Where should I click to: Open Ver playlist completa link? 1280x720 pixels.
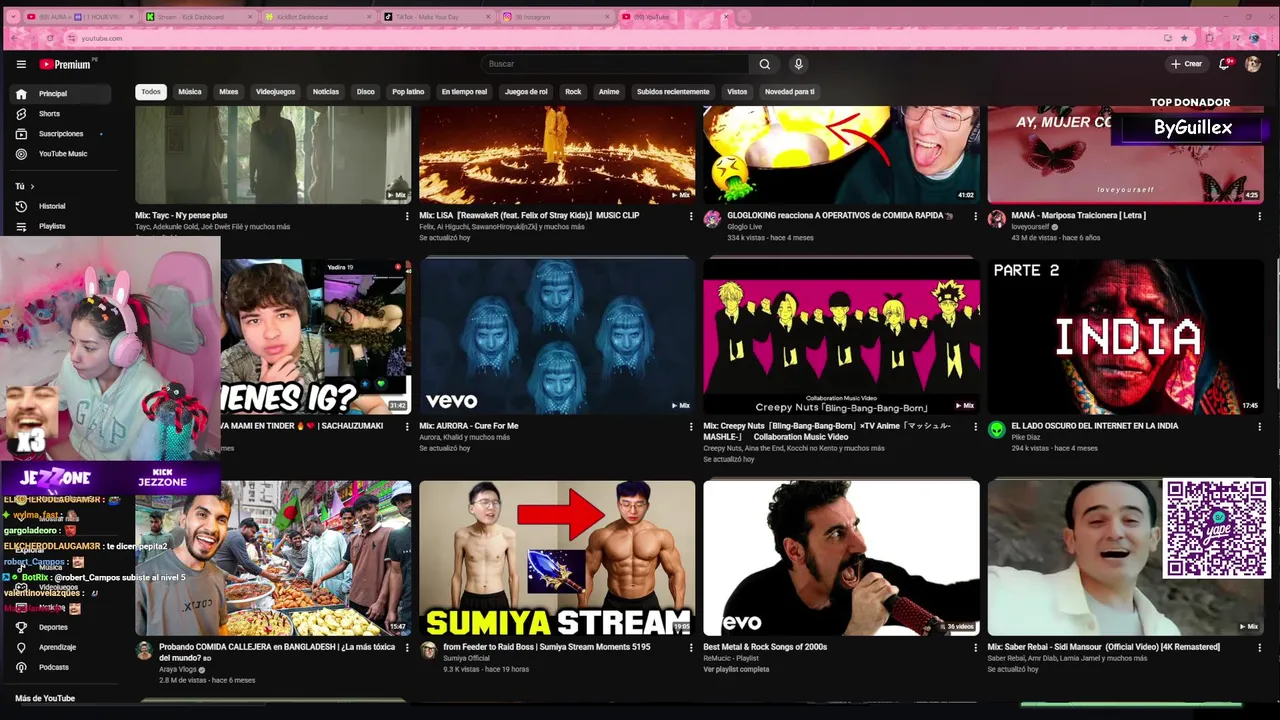pos(736,669)
